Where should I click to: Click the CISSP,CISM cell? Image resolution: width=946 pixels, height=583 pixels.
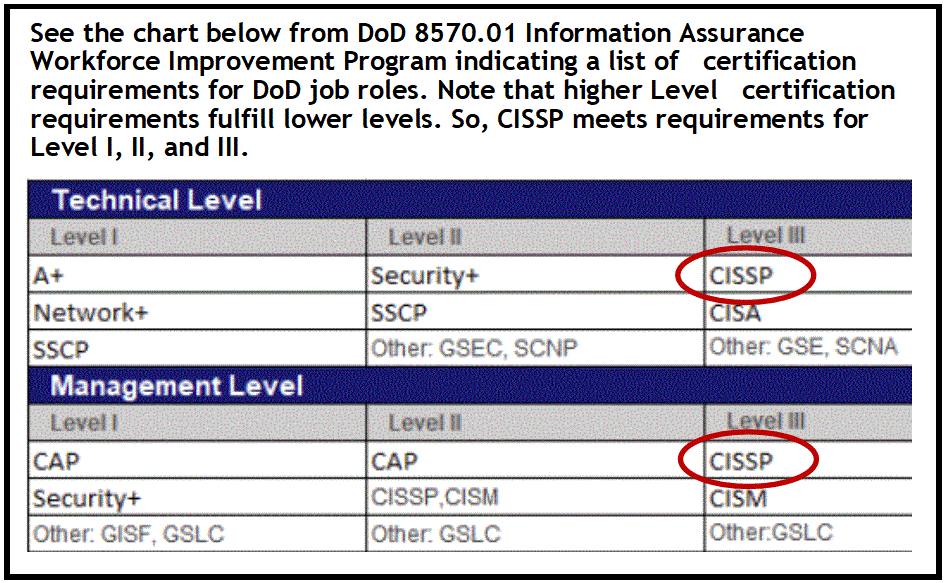point(535,497)
